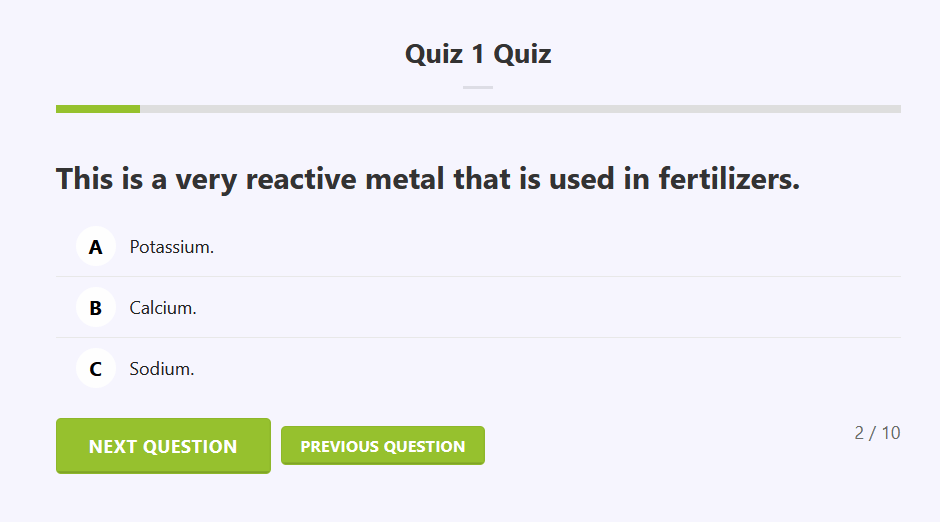Click the 2 / 10 question counter
The height and width of the screenshot is (522, 940).
[877, 433]
